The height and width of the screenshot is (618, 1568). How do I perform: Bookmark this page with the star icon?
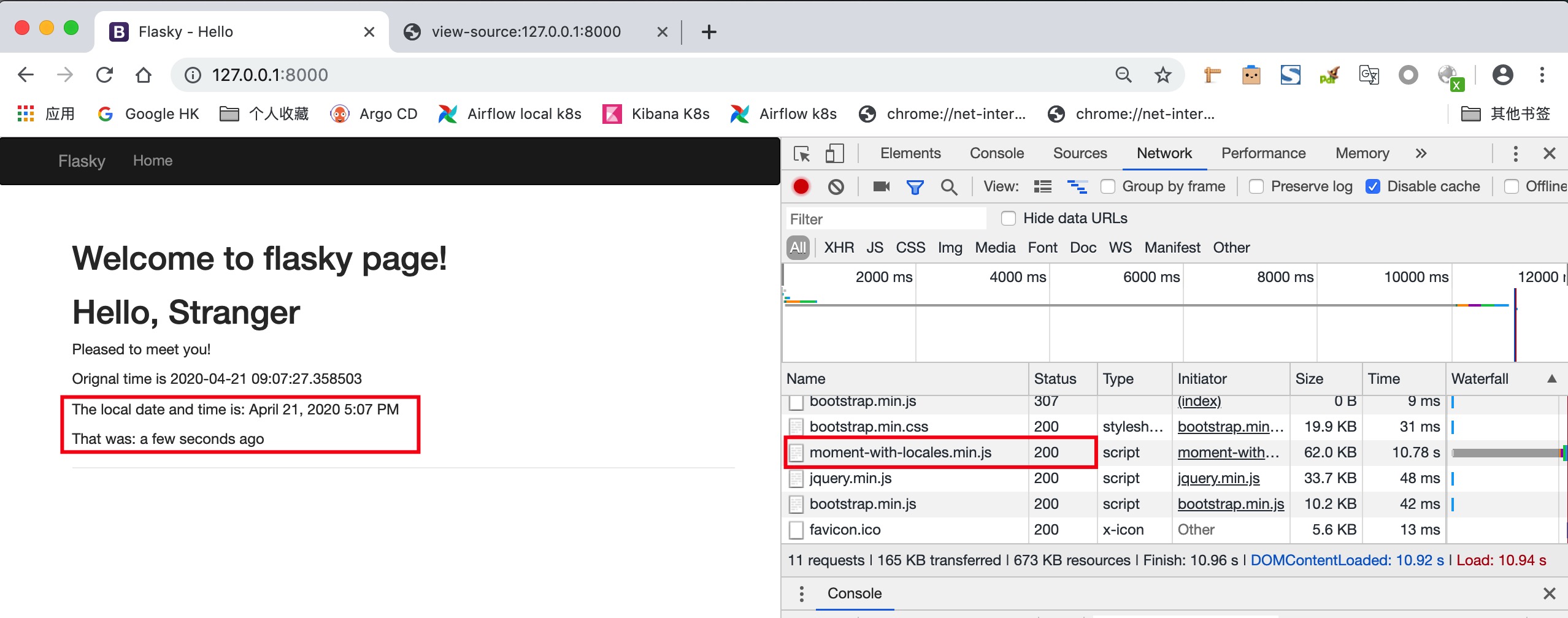(x=1163, y=75)
